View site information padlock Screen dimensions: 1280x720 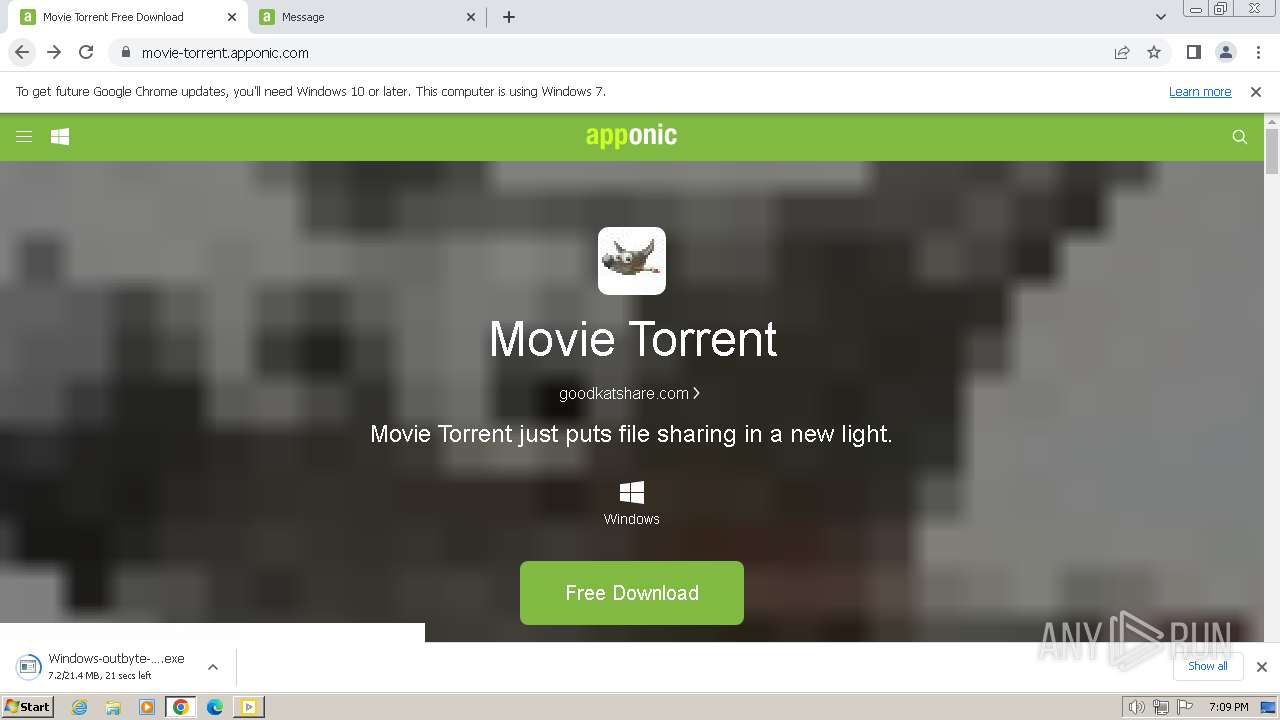tap(126, 53)
